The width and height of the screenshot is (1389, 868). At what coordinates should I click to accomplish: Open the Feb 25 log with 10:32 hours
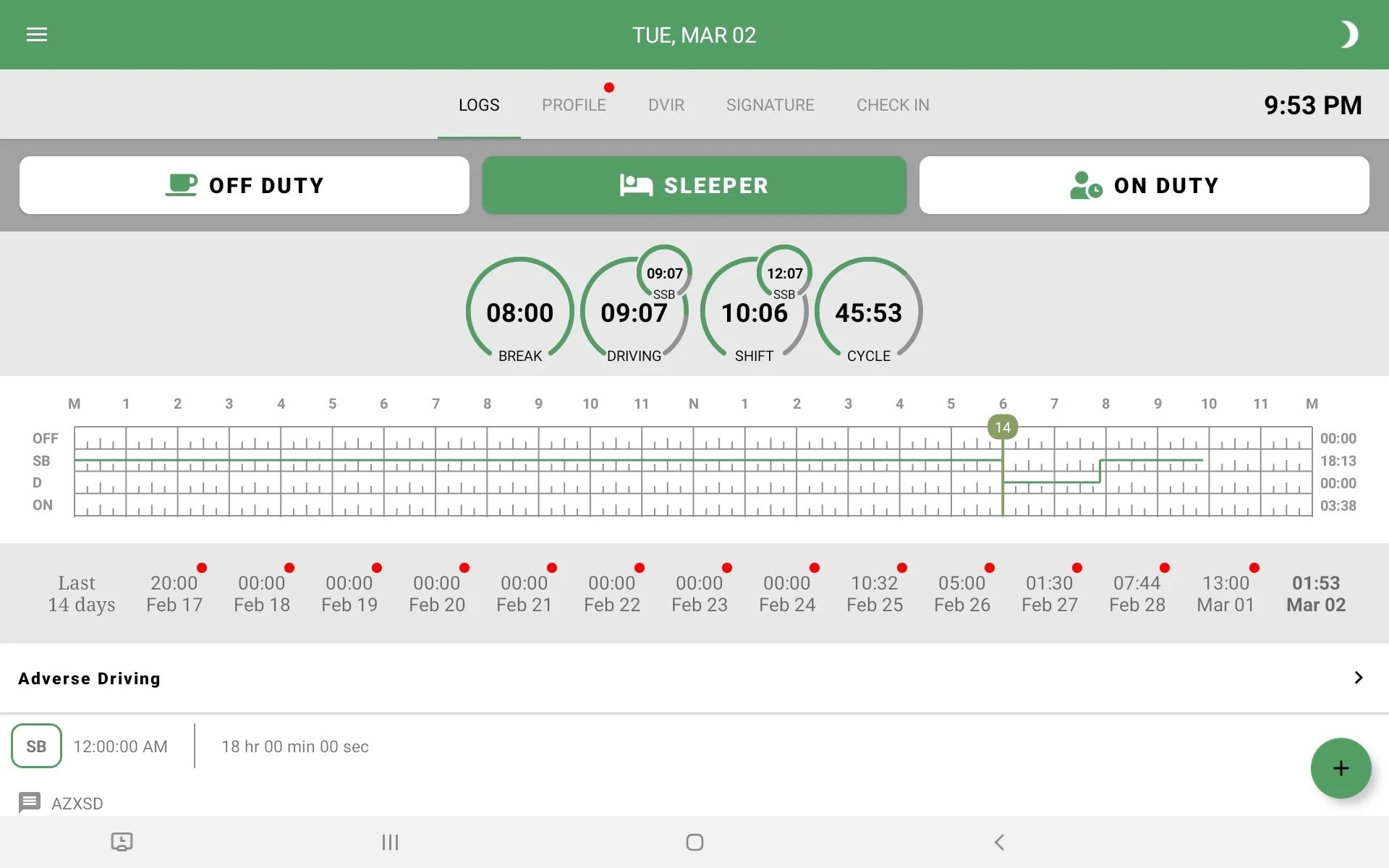(875, 593)
